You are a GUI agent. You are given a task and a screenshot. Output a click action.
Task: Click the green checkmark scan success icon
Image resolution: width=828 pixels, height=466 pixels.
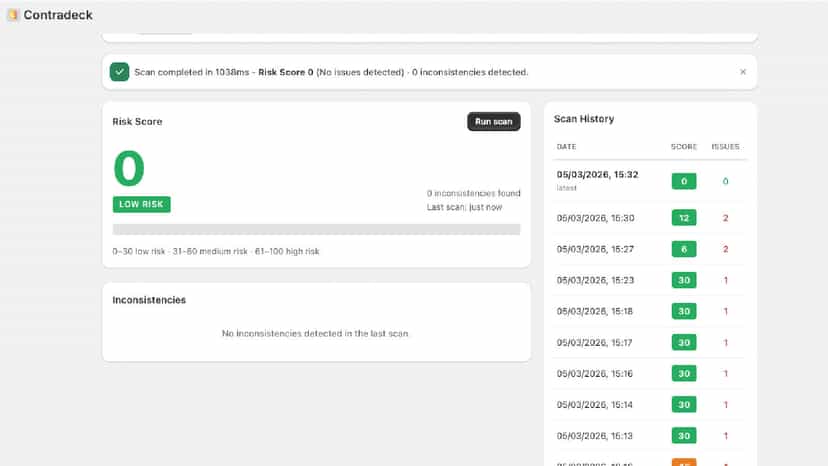(x=119, y=72)
